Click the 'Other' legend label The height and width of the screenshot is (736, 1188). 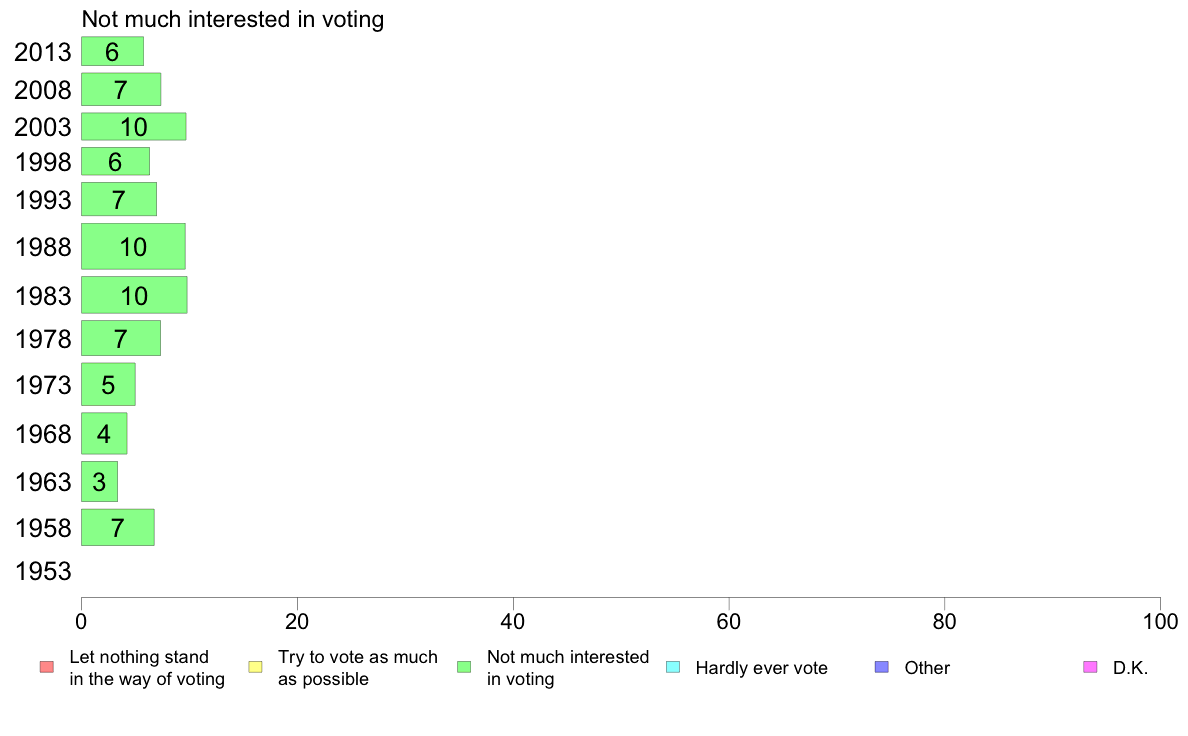pos(927,668)
